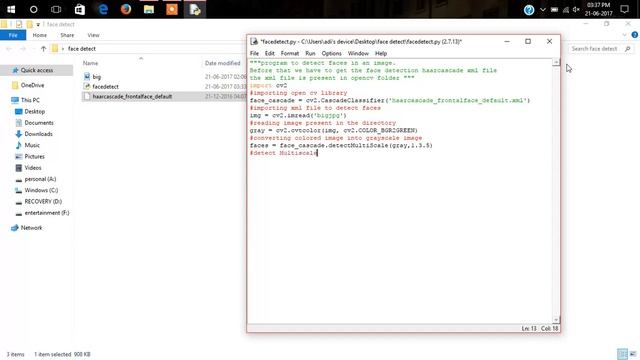Screen dimensions: 640x360
Task: Click the forward arrow in Explorer
Action: (x=23, y=49)
